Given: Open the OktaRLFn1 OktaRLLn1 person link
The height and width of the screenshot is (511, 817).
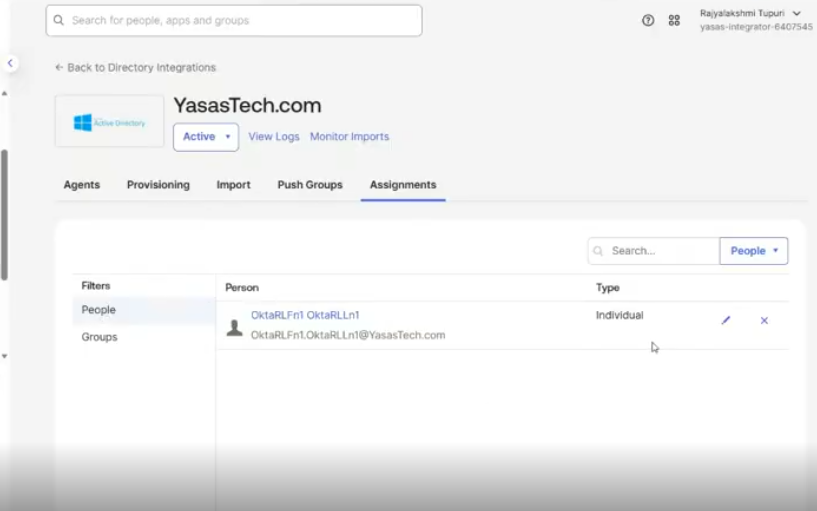Looking at the screenshot, I should 305,315.
